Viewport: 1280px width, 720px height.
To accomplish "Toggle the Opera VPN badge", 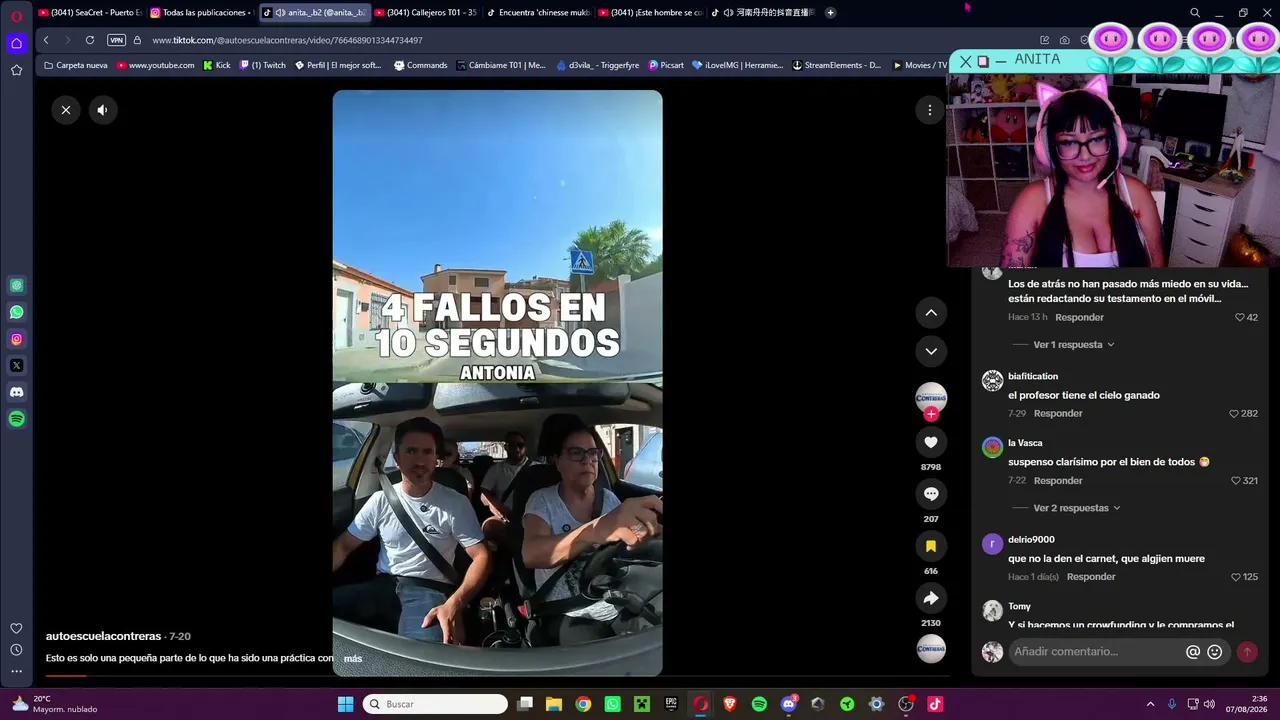I will coord(116,40).
